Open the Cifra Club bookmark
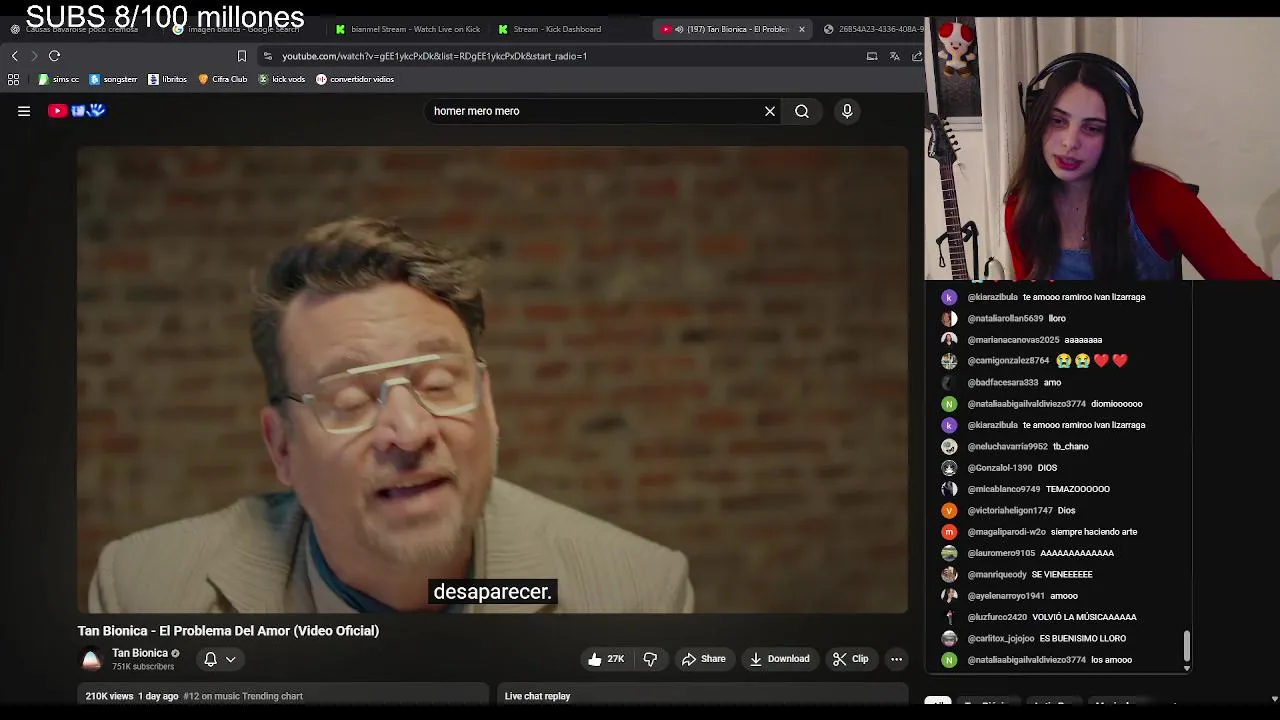 pos(222,79)
